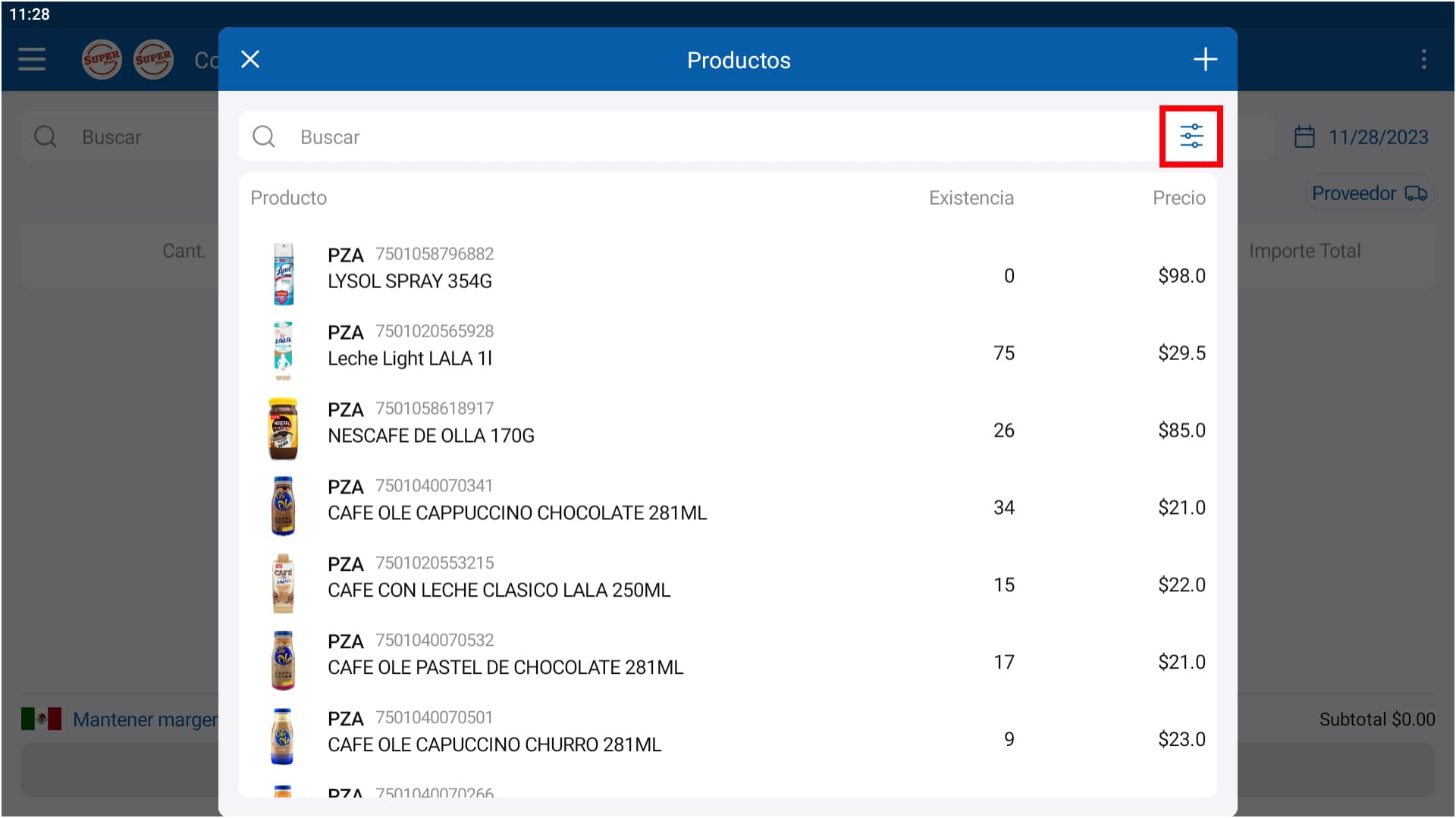This screenshot has width=1456, height=818.
Task: Sort by the Precio column header
Action: coord(1180,197)
